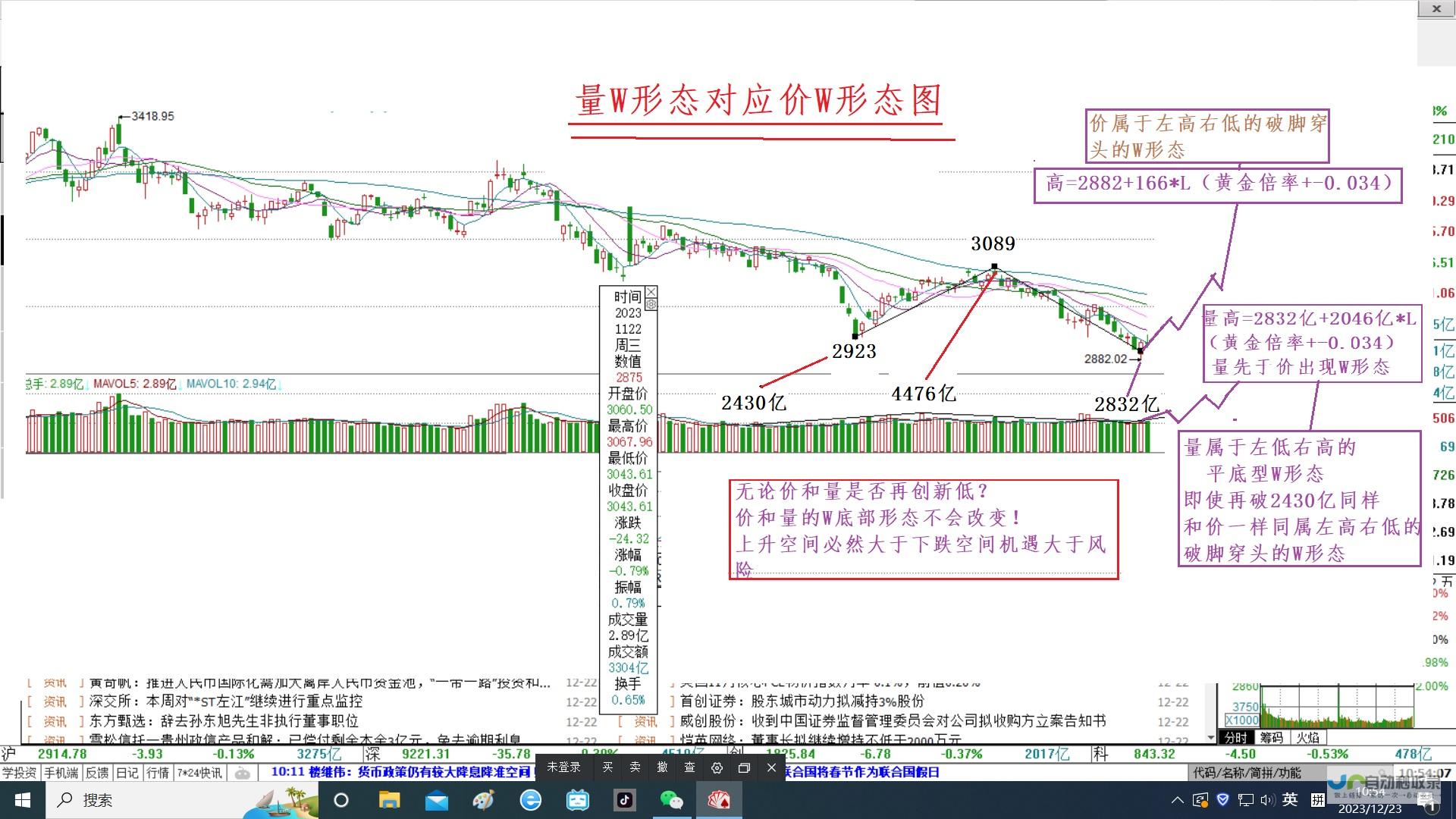Click 2882.02 low price marker on chart
The width and height of the screenshot is (1456, 819).
click(x=1106, y=359)
